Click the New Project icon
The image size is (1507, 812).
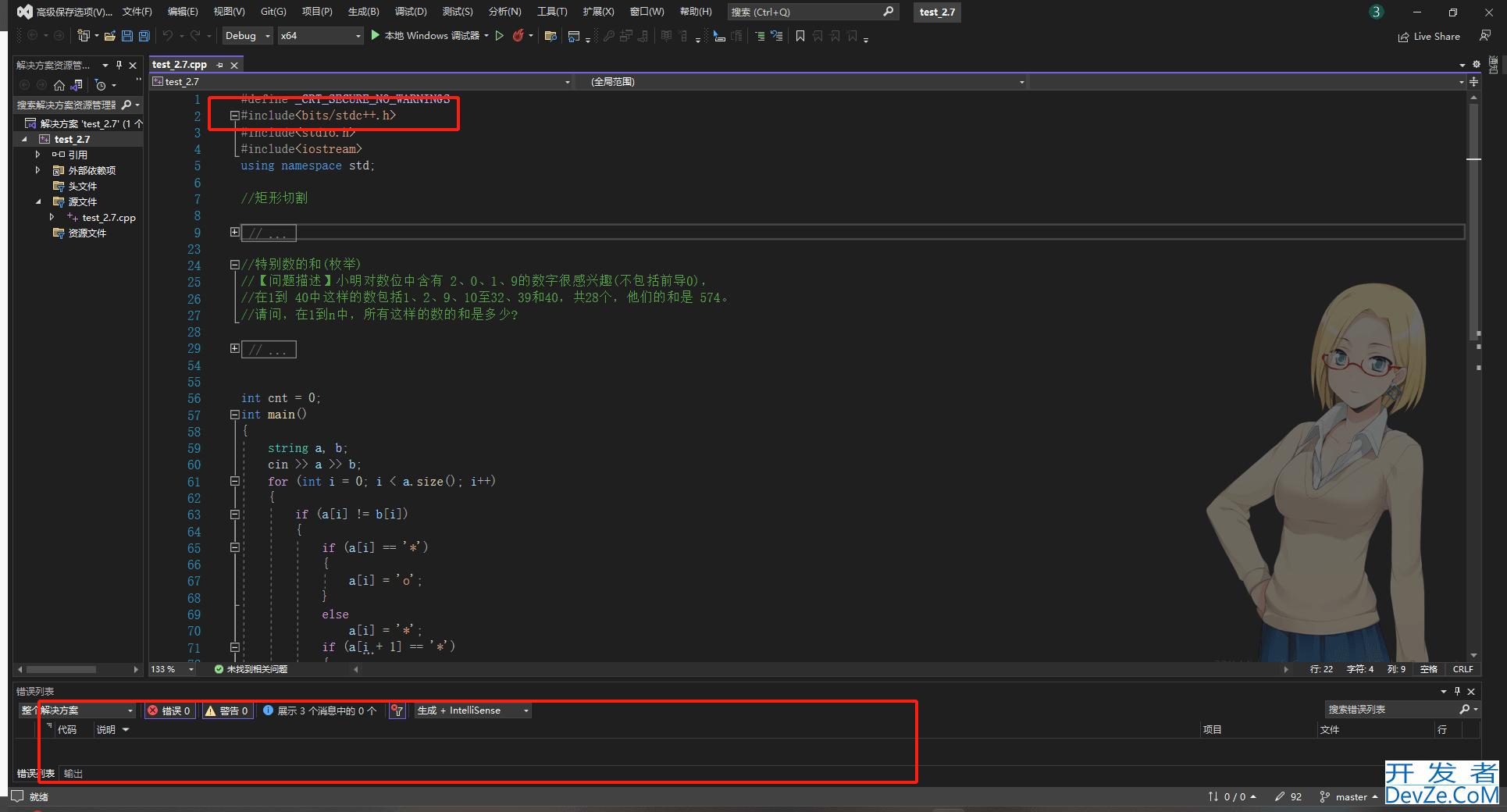click(84, 36)
